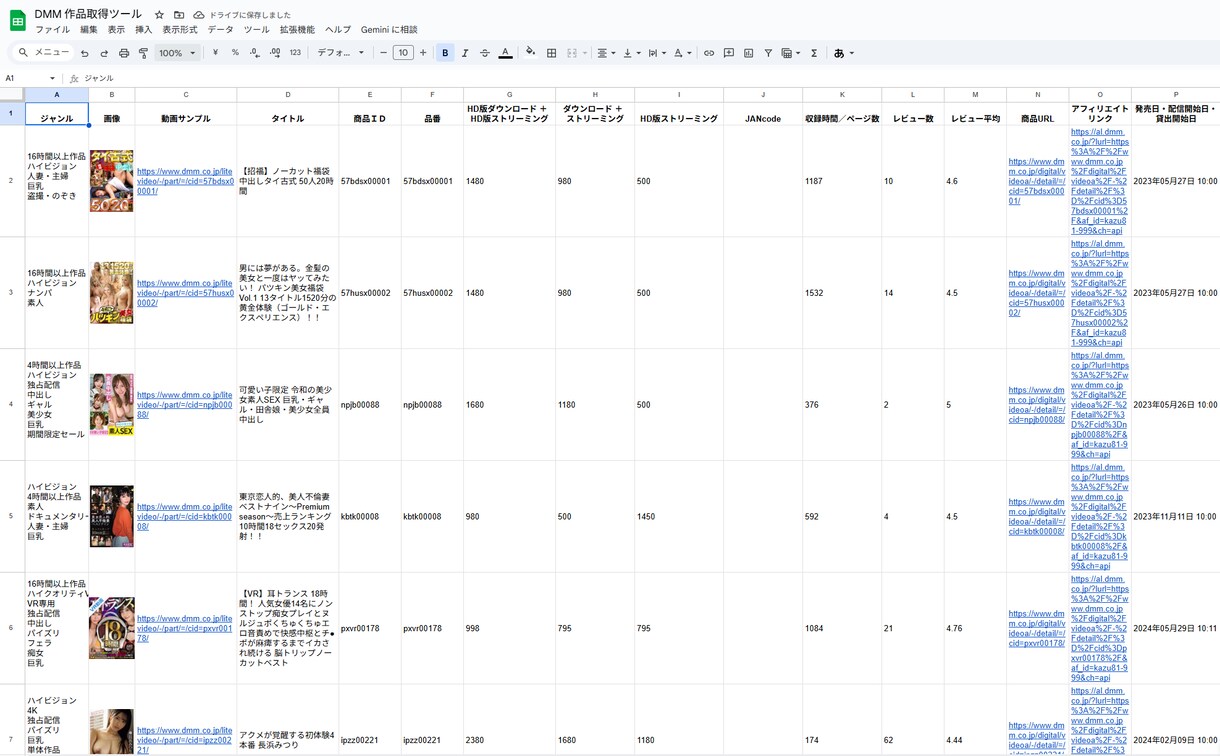
Task: Click the insert link icon
Action: click(709, 53)
